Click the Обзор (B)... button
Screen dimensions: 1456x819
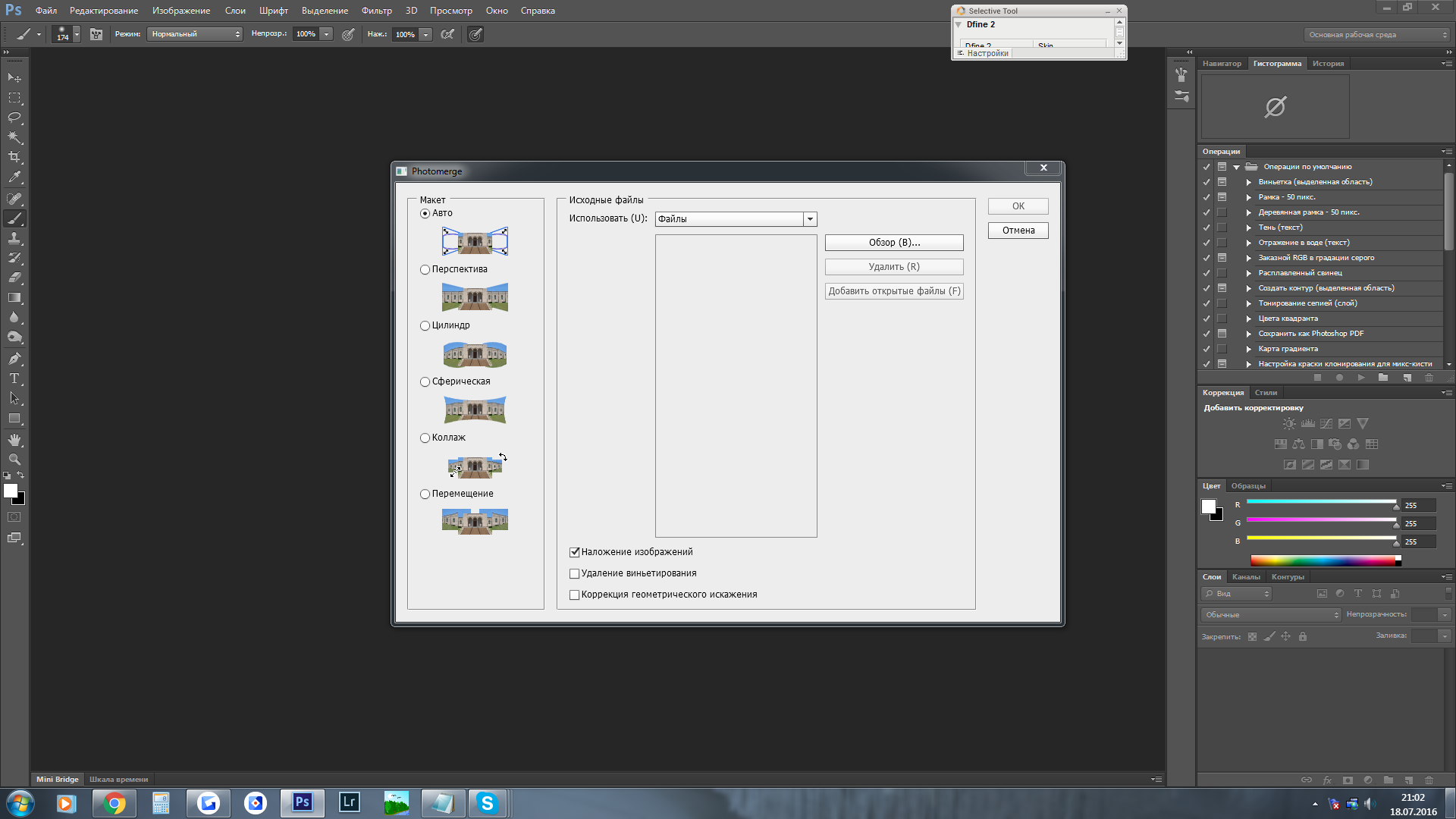893,243
